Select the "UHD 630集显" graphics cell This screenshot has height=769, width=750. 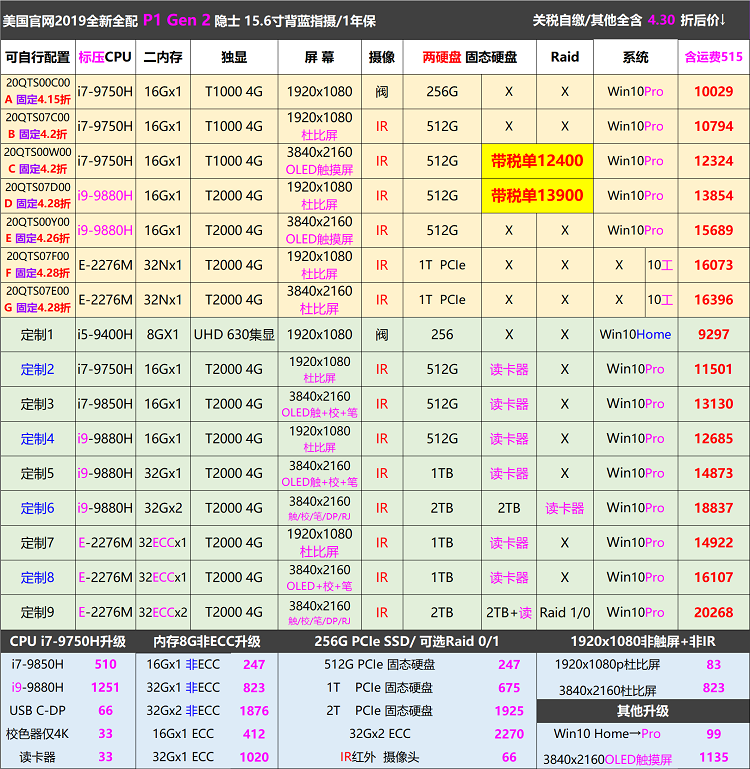233,335
